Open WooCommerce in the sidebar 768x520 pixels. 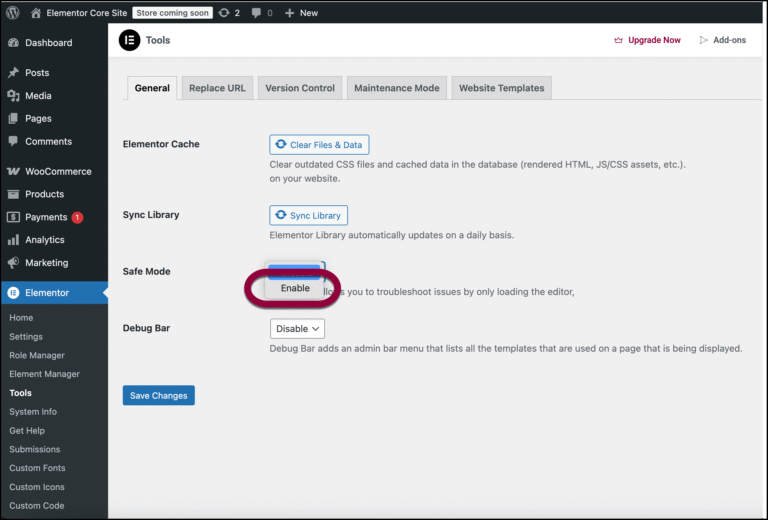pyautogui.click(x=58, y=171)
